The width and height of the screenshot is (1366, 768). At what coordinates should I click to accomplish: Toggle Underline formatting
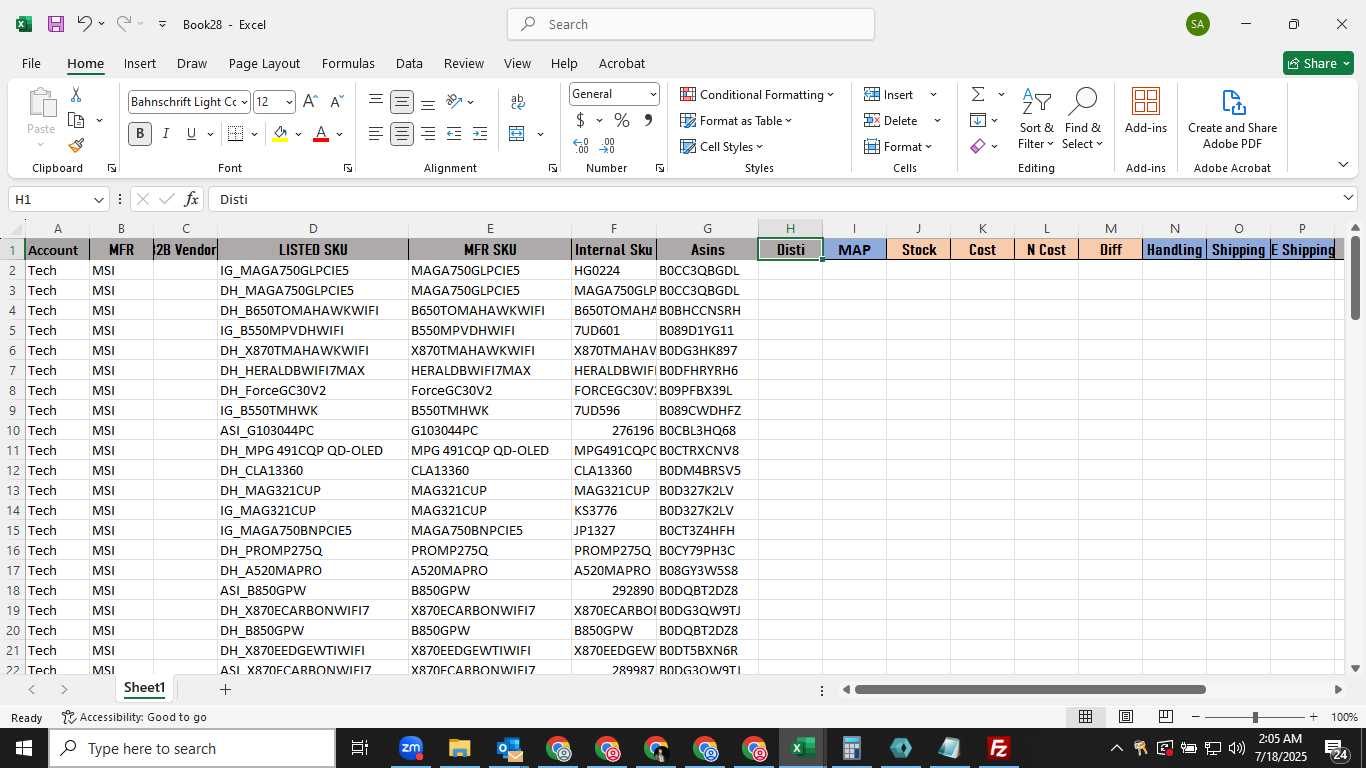tap(191, 134)
